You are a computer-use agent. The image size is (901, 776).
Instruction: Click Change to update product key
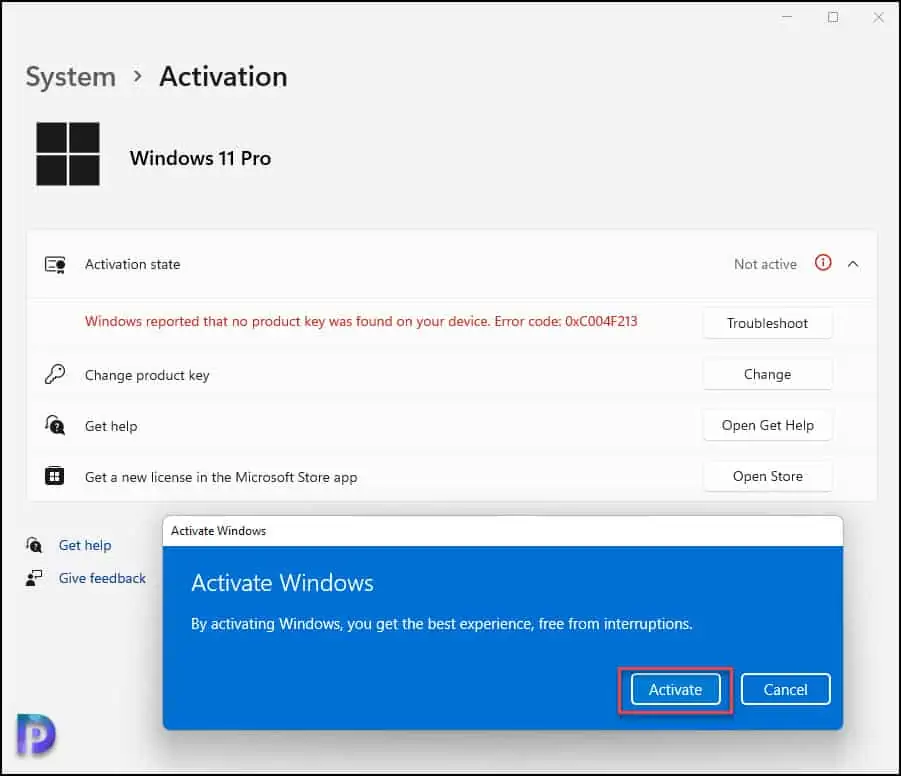coord(767,374)
